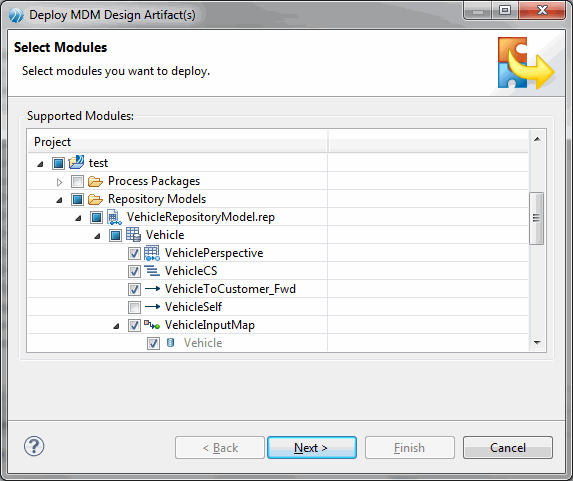Click the Project column header

click(178, 142)
